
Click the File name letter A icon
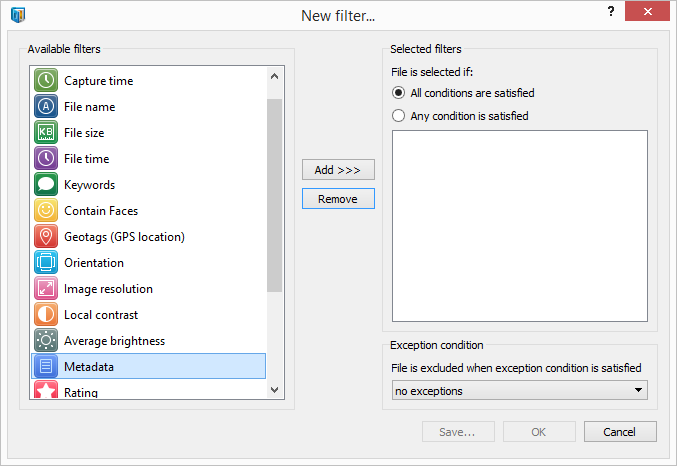pyautogui.click(x=46, y=106)
